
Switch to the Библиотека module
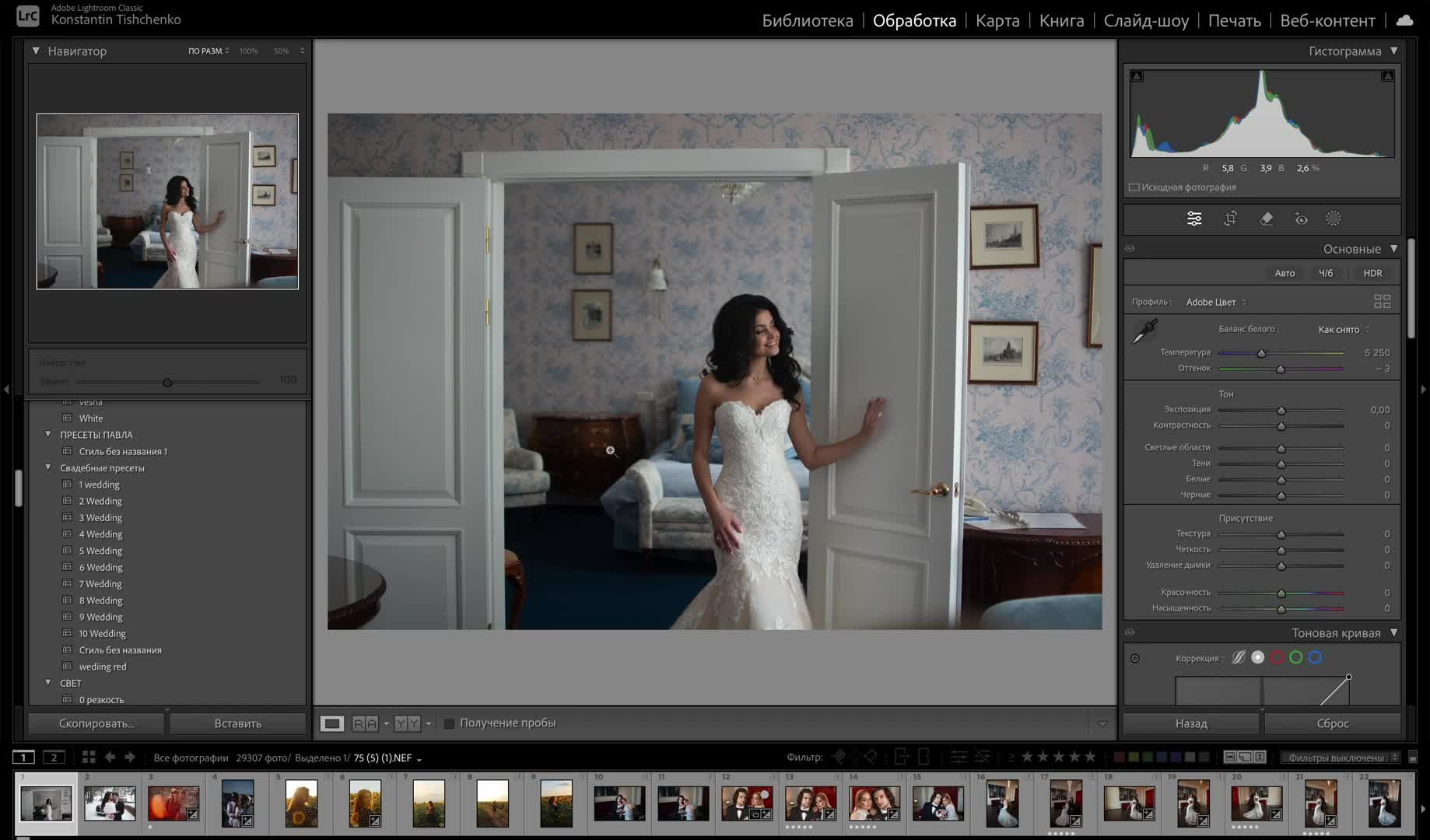(807, 21)
